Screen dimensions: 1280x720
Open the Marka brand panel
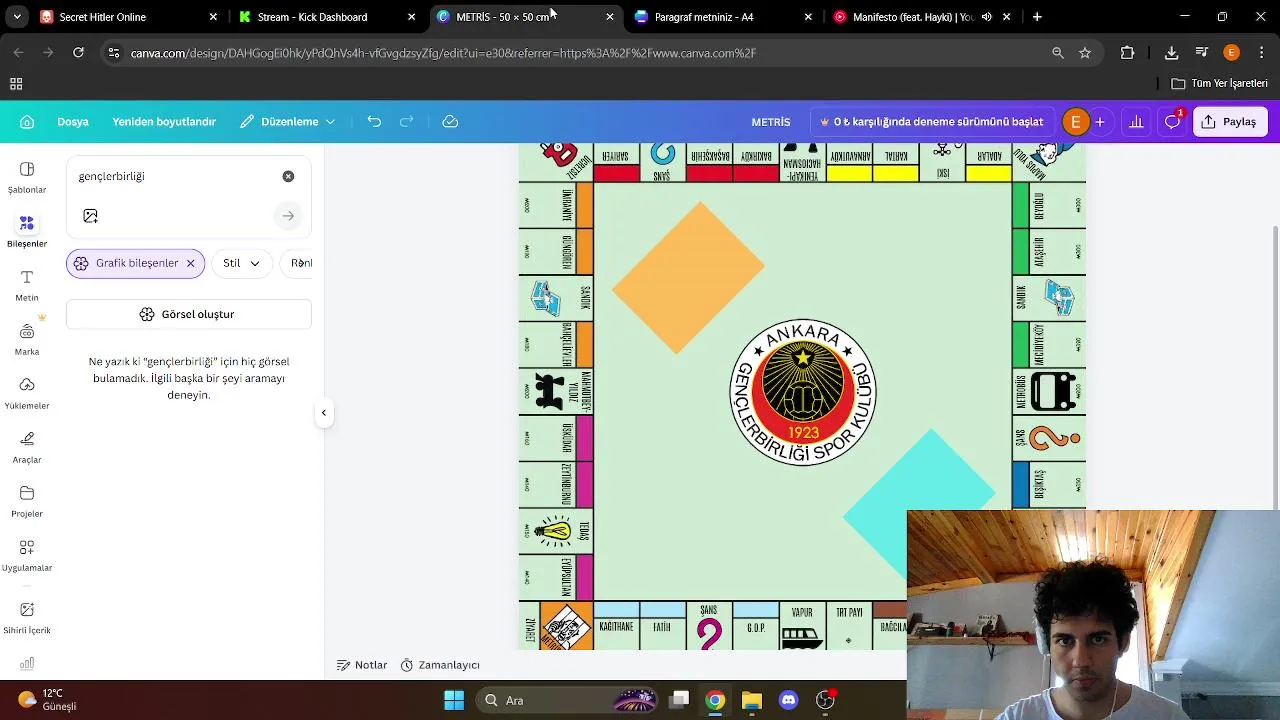[27, 339]
